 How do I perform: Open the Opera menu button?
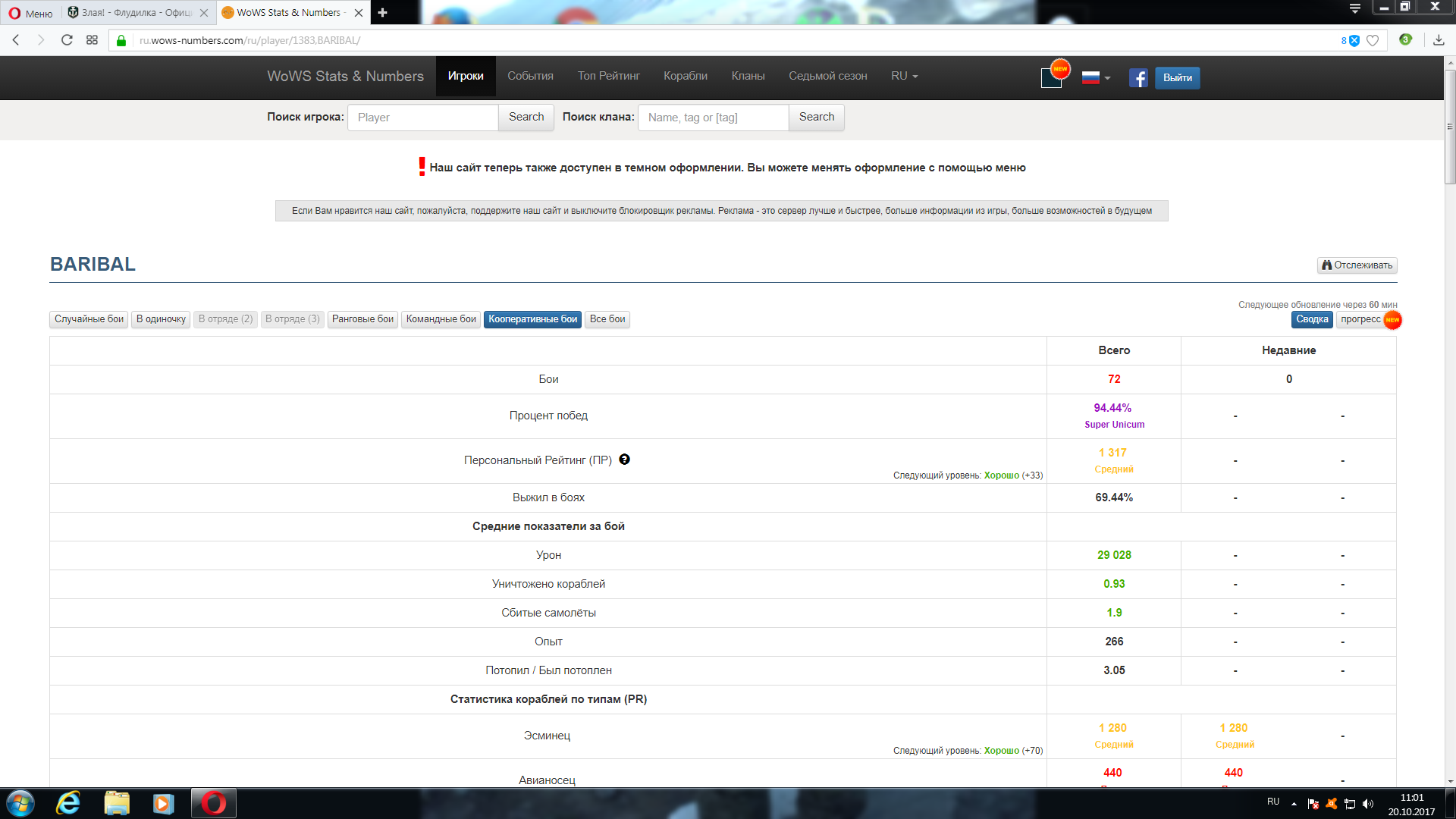31,13
